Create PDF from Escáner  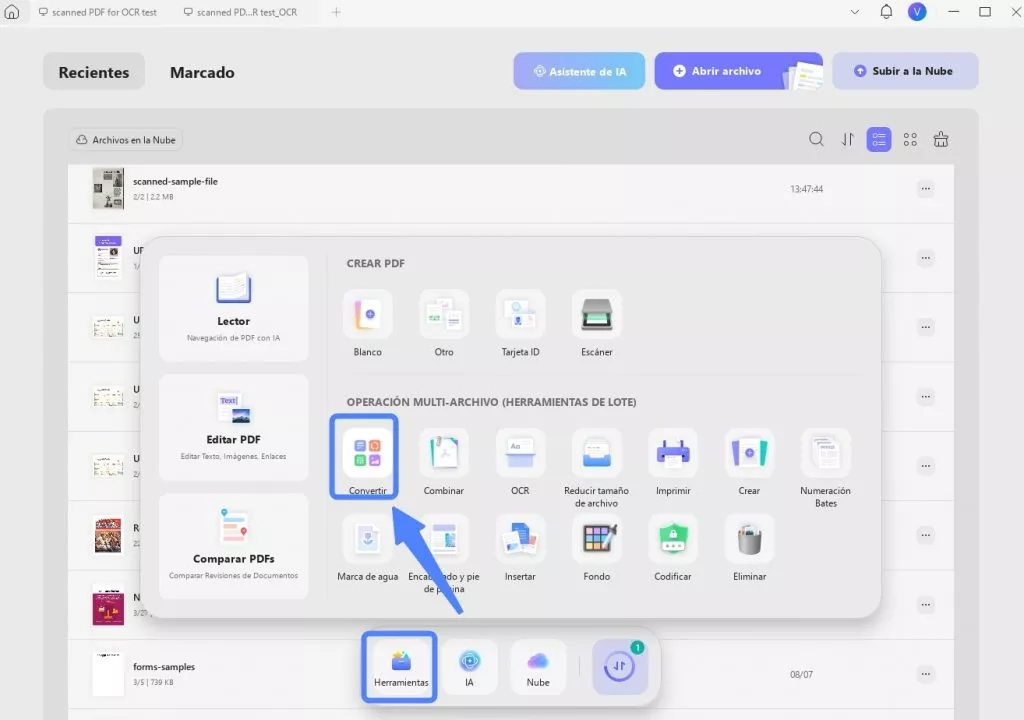click(x=596, y=323)
